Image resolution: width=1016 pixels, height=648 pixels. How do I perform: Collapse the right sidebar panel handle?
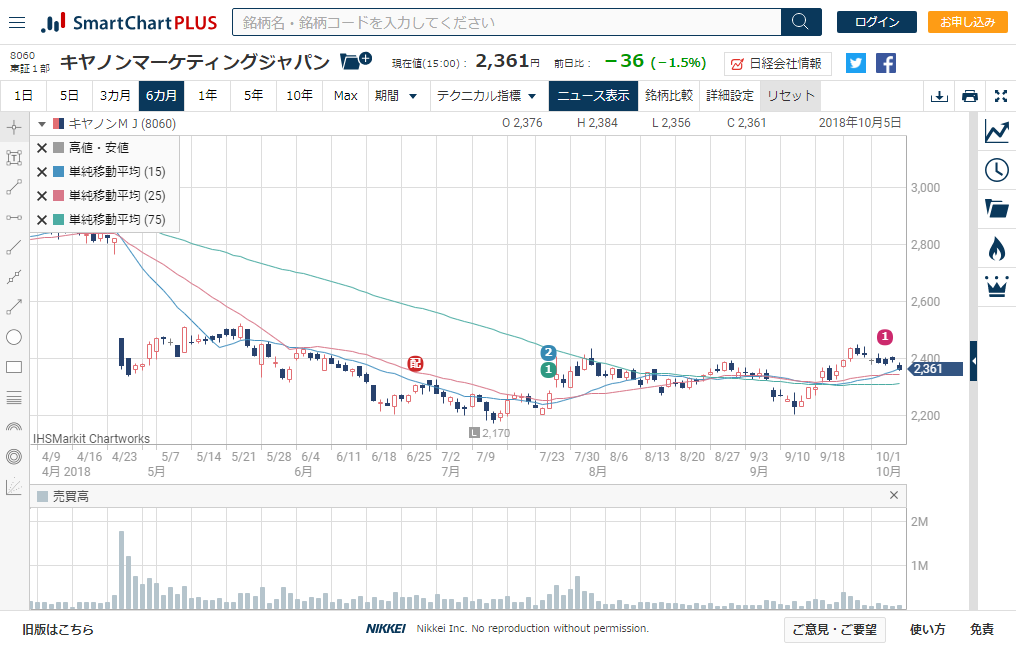[973, 361]
